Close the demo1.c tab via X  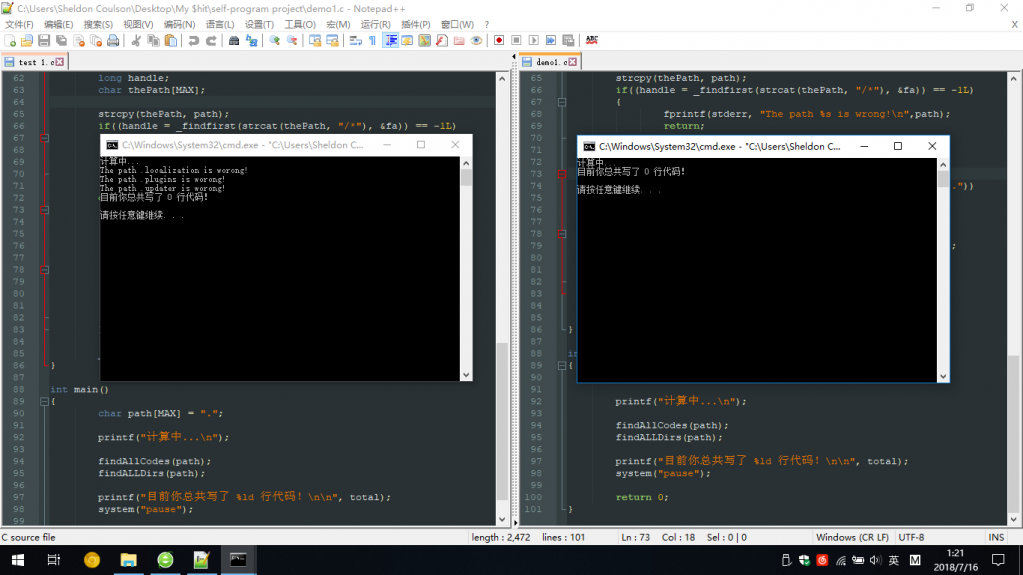572,62
